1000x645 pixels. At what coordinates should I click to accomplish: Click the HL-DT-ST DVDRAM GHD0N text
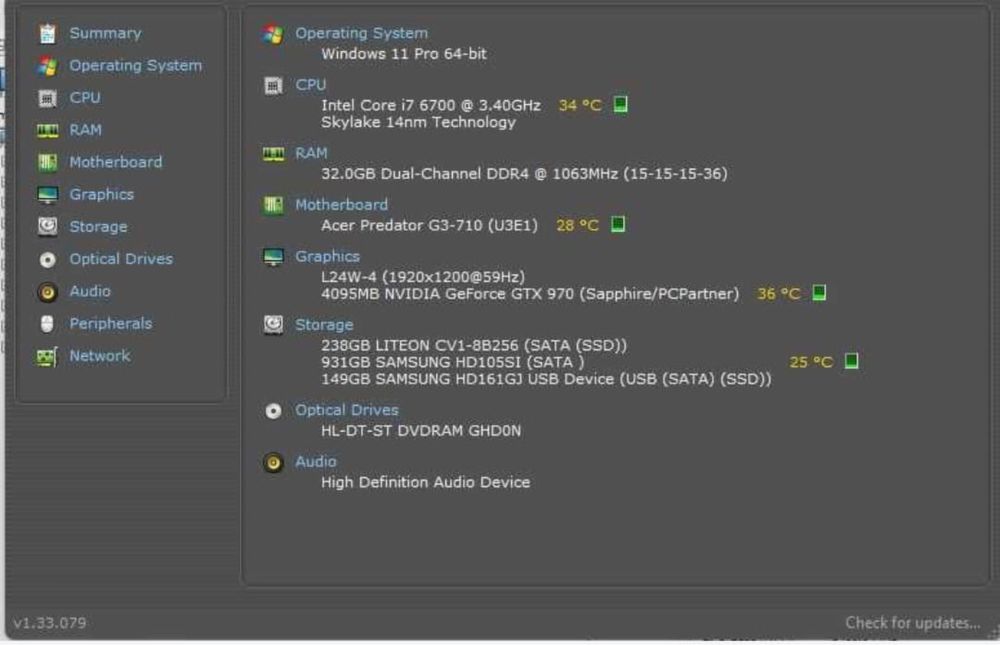point(421,431)
